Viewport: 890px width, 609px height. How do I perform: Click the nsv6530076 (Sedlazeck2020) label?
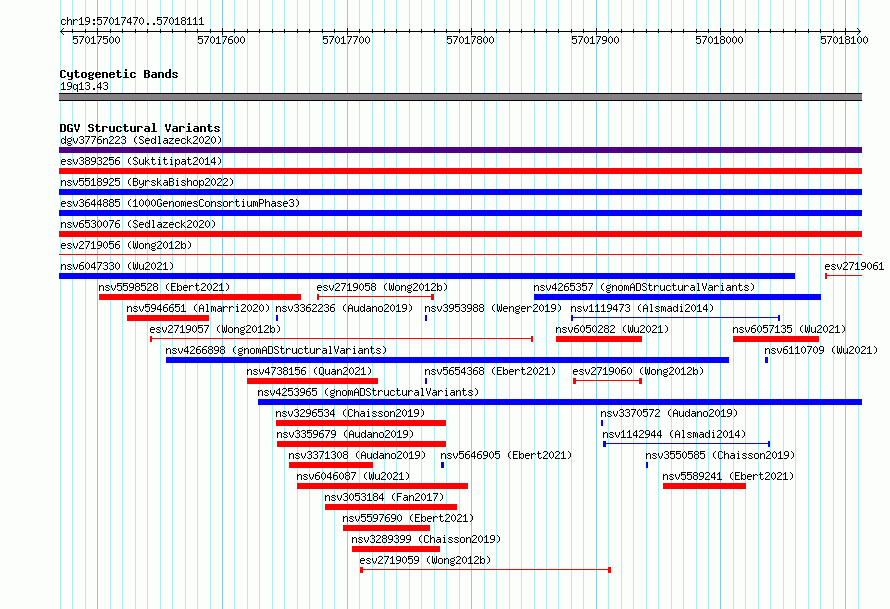[138, 224]
